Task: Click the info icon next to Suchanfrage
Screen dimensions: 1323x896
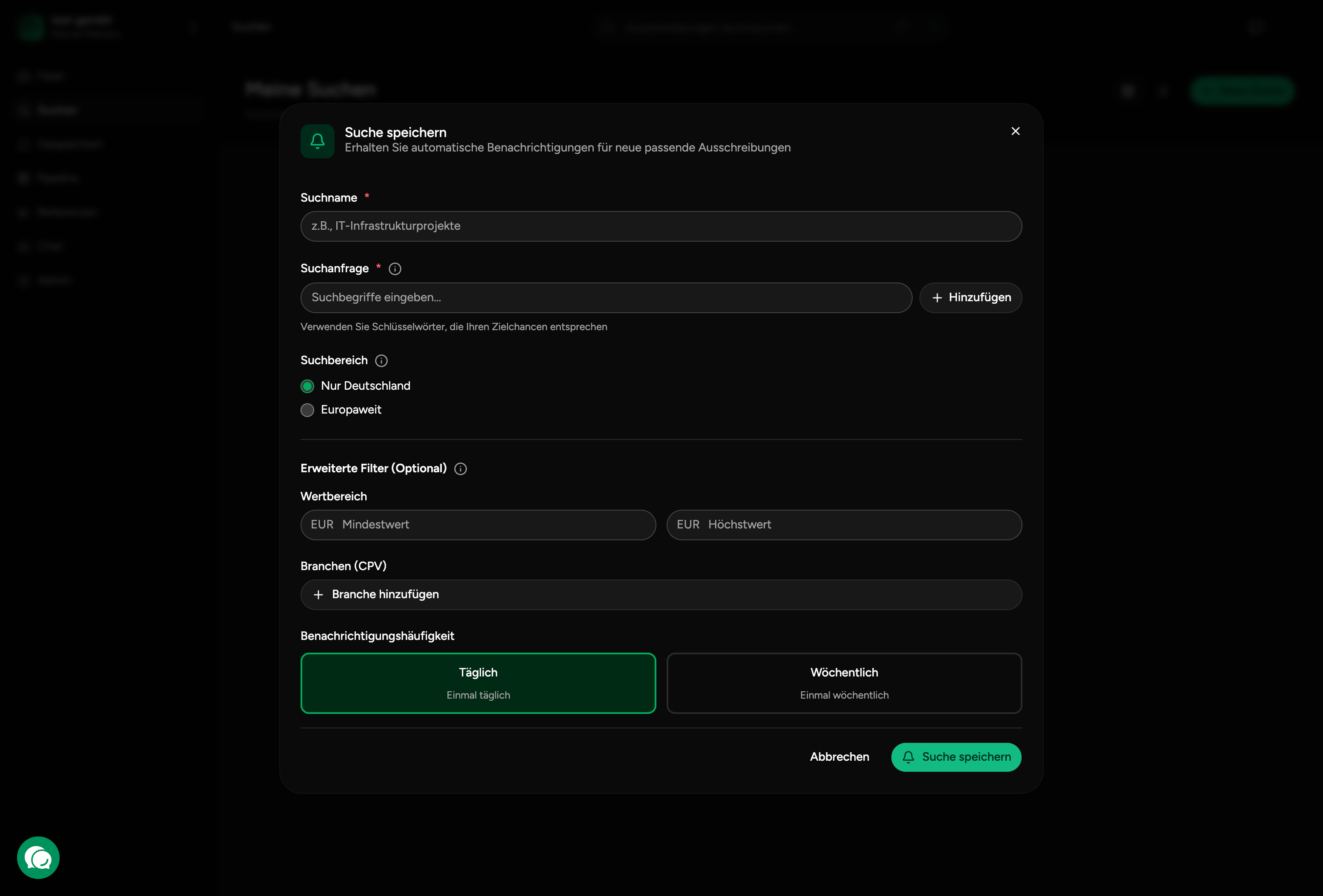Action: [395, 268]
